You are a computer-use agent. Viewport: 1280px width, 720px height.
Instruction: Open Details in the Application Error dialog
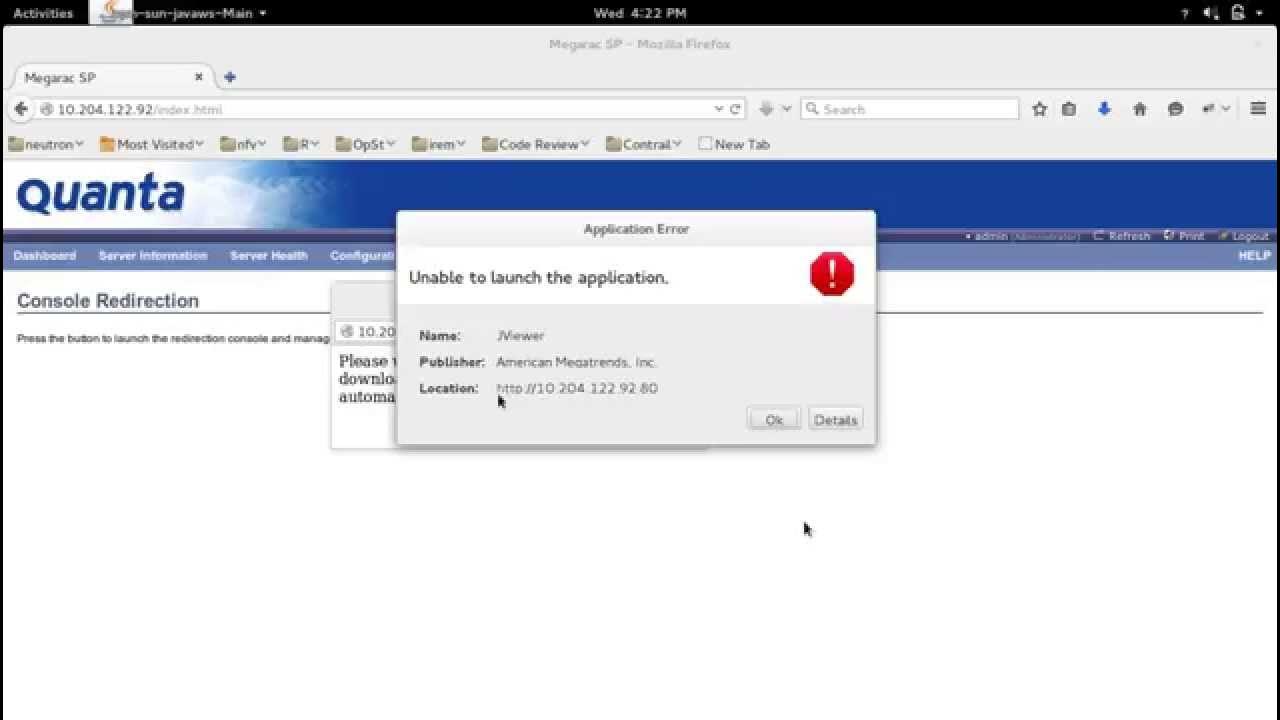coord(835,420)
